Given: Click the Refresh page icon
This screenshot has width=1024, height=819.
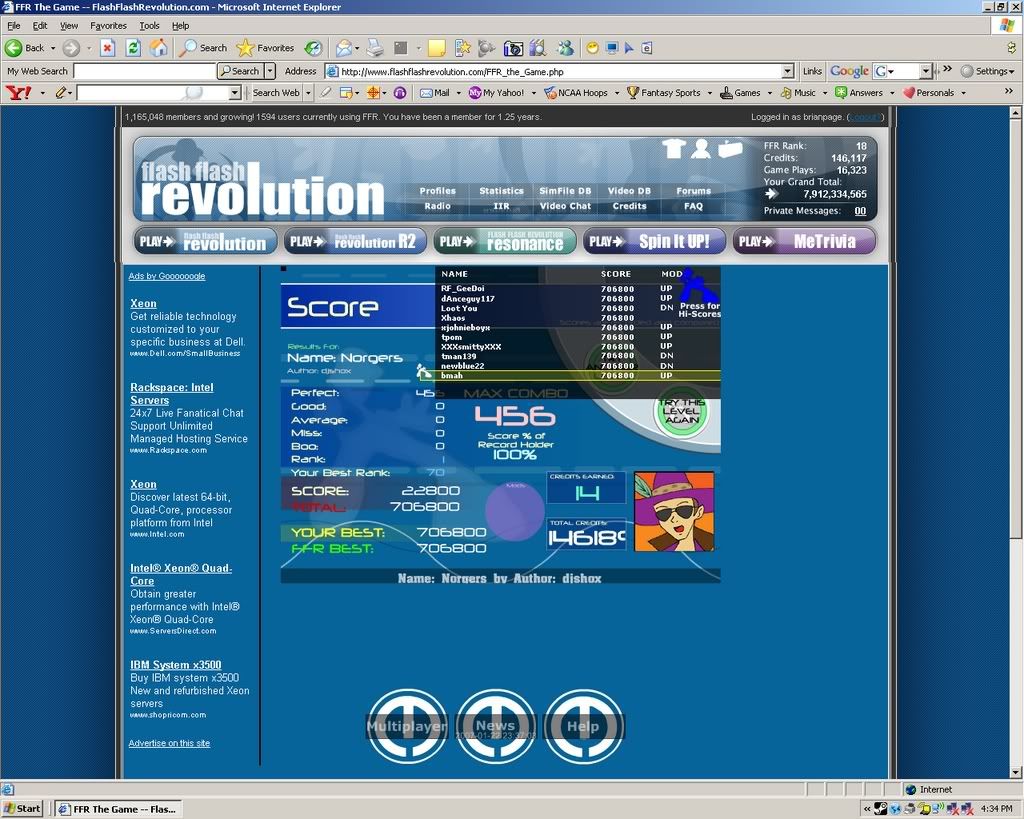Looking at the screenshot, I should tap(133, 48).
